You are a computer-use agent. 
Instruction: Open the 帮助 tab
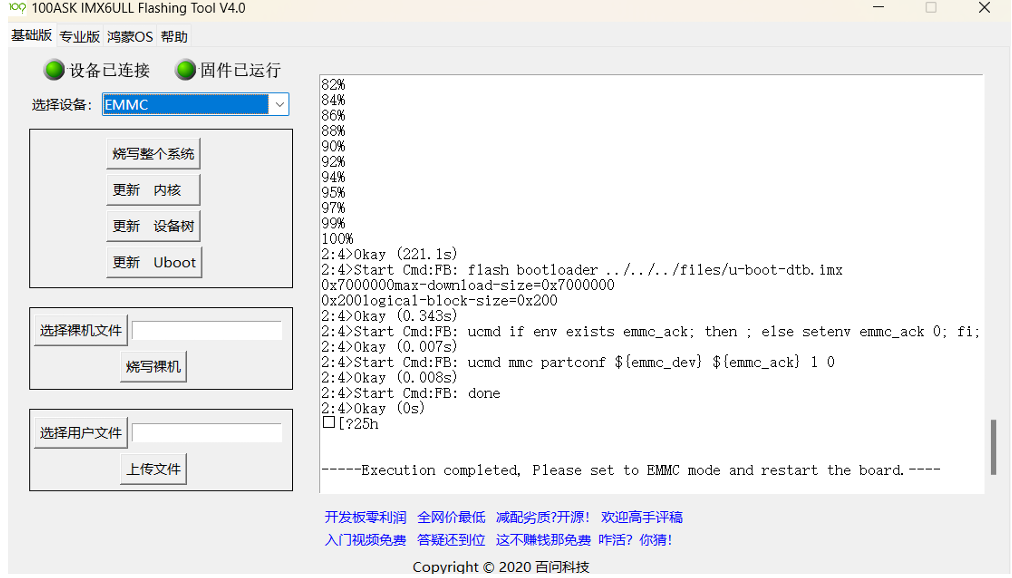[x=174, y=37]
